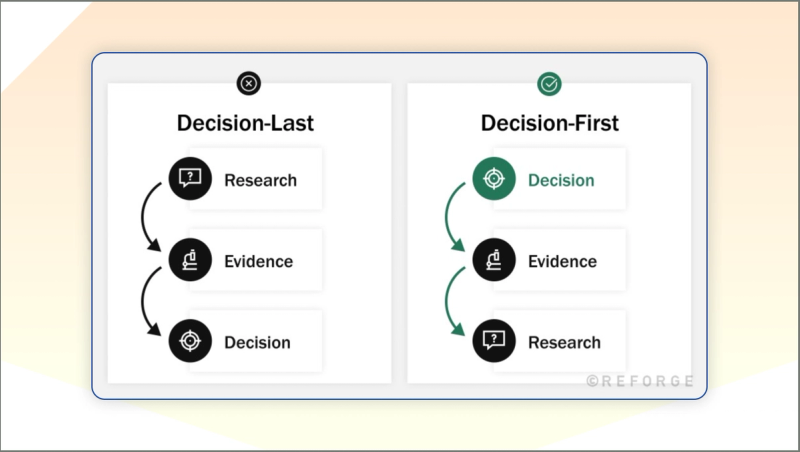
Task: Click the green checkmark icon above Decision-First
Action: (549, 84)
